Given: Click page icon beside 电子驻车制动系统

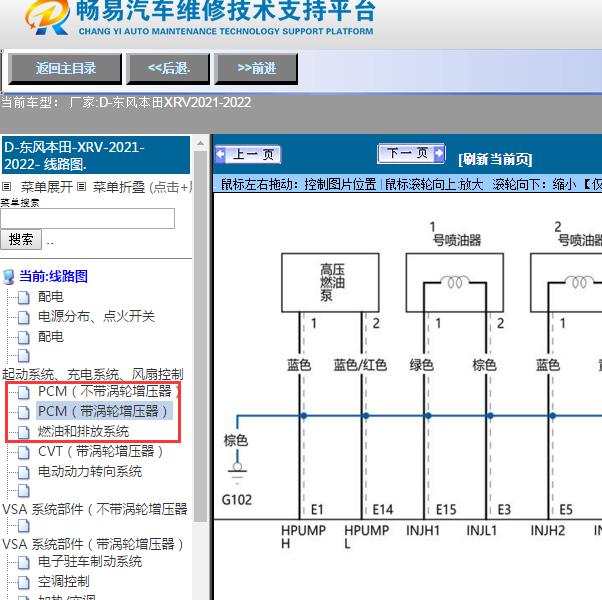Looking at the screenshot, I should point(24,563).
